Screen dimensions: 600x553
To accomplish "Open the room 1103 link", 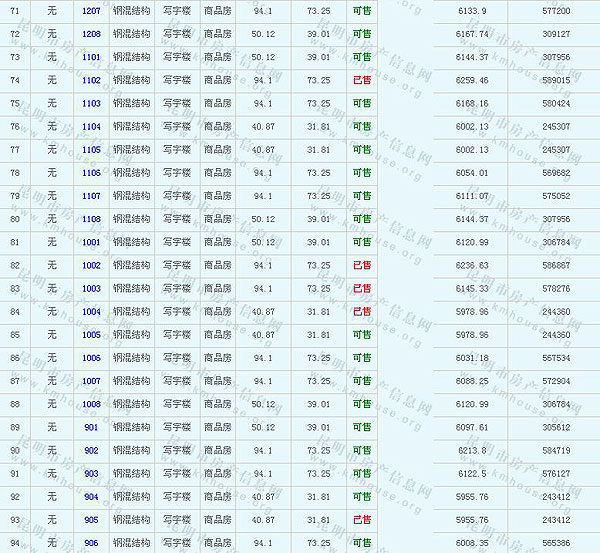I will click(x=91, y=103).
